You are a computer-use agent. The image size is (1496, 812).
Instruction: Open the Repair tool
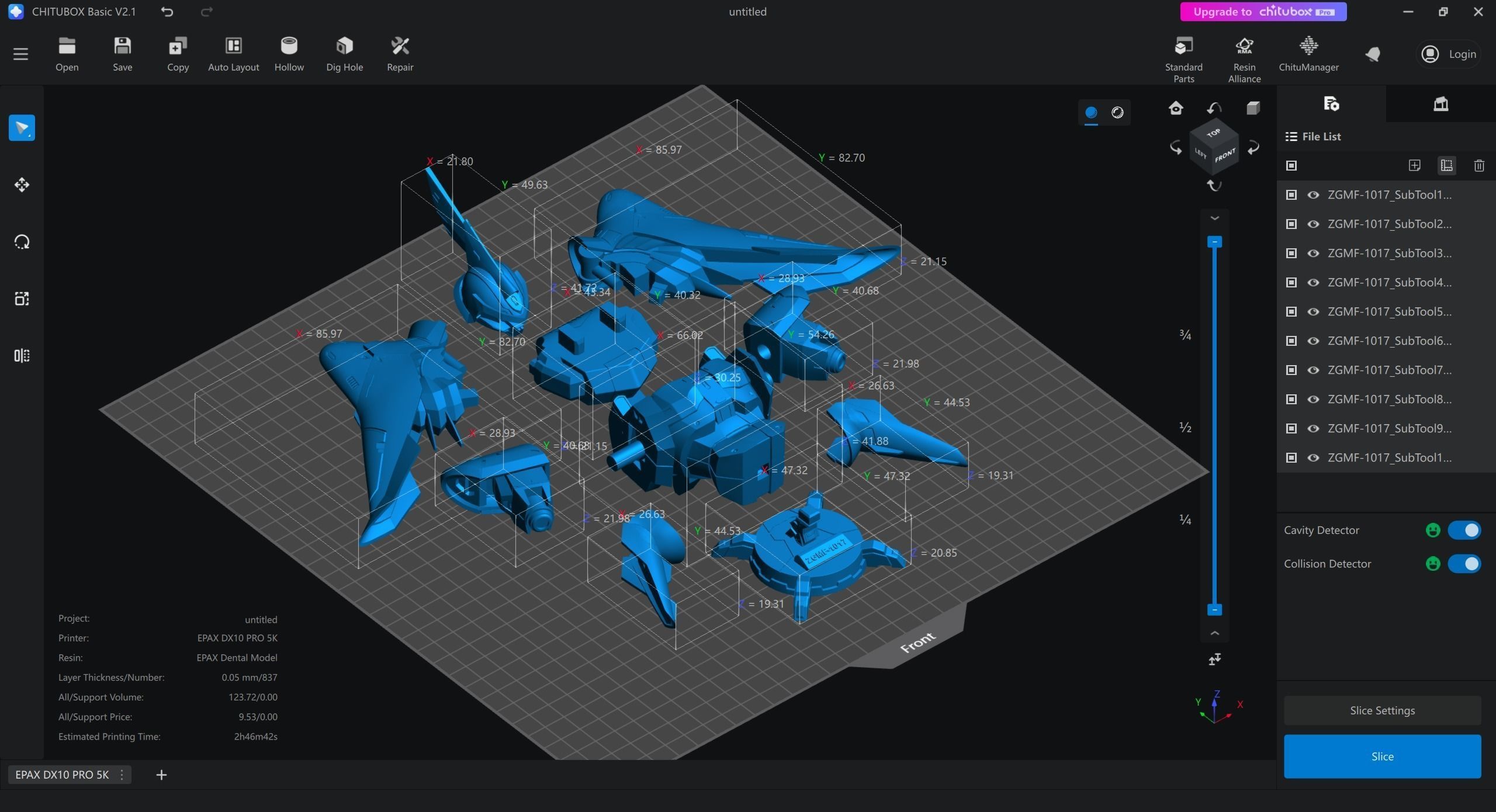(400, 54)
